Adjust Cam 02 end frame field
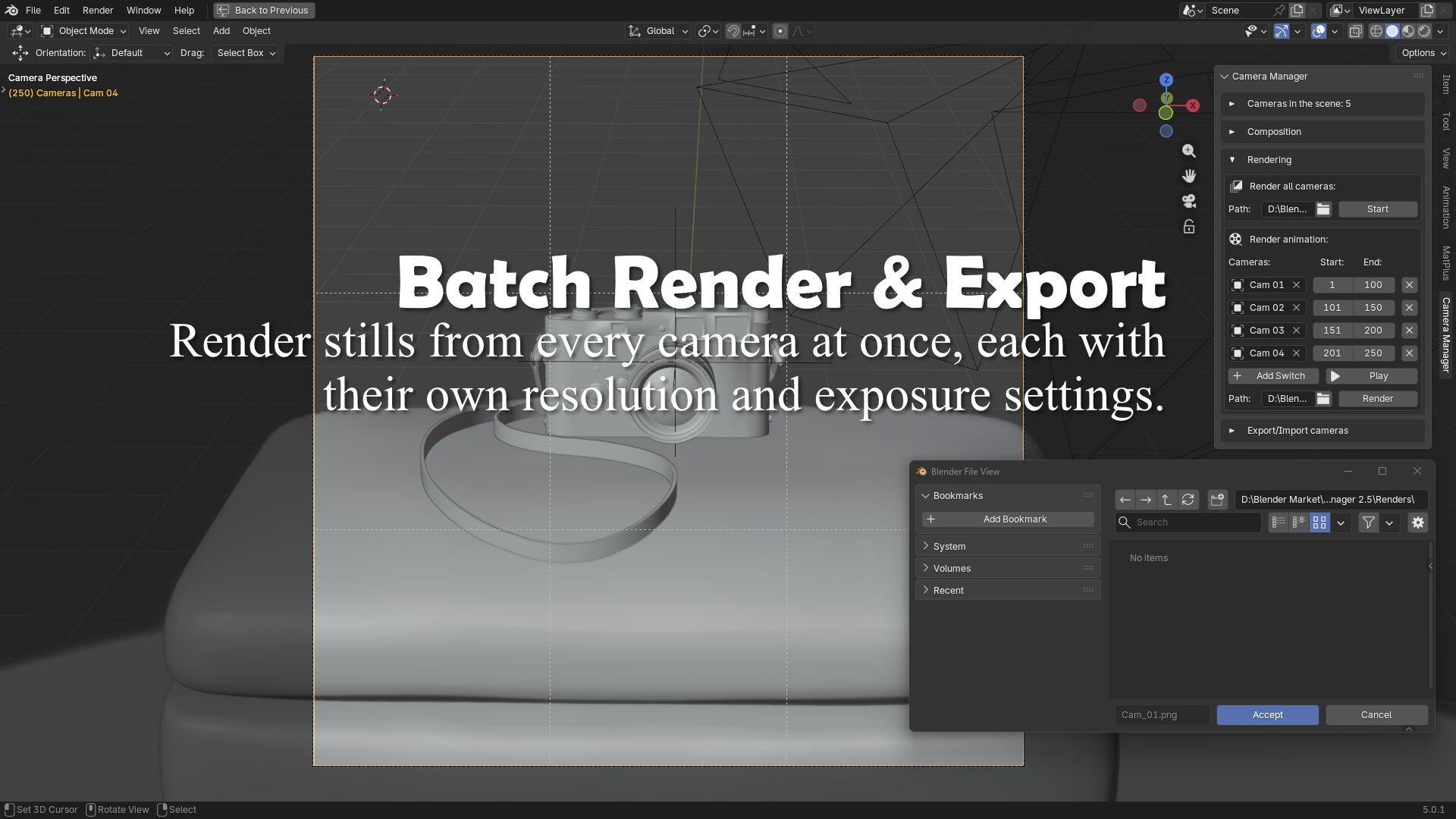This screenshot has width=1456, height=819. click(x=1373, y=308)
